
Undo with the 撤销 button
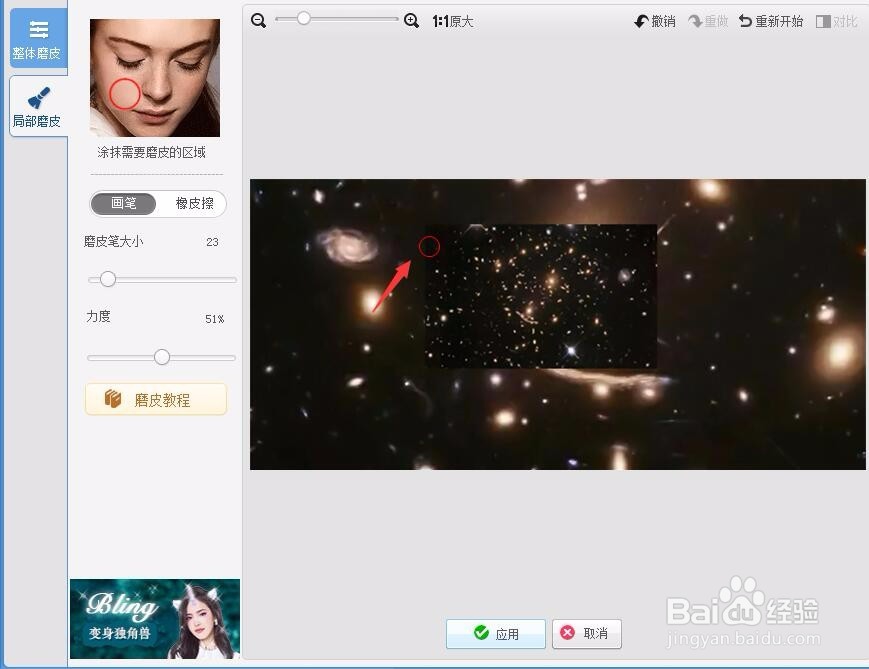pyautogui.click(x=655, y=22)
